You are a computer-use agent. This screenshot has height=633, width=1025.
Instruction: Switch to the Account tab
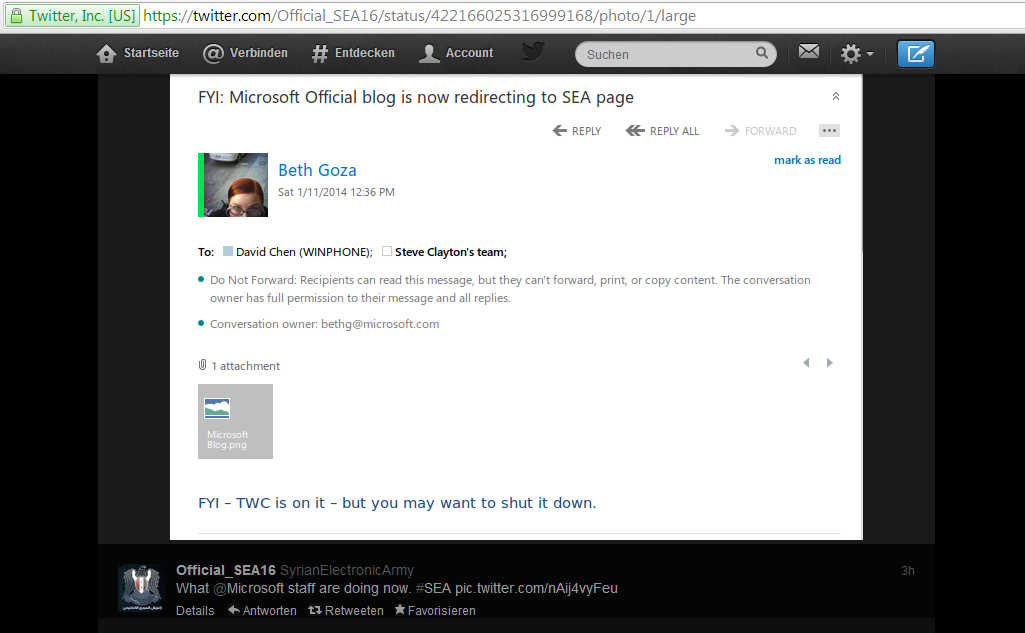(x=456, y=54)
